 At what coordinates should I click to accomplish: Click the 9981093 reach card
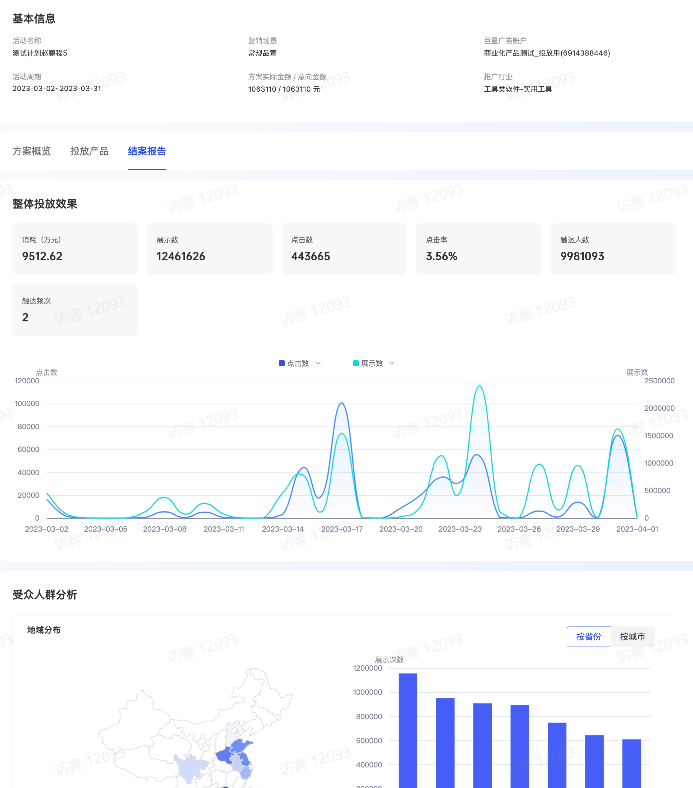(x=614, y=249)
